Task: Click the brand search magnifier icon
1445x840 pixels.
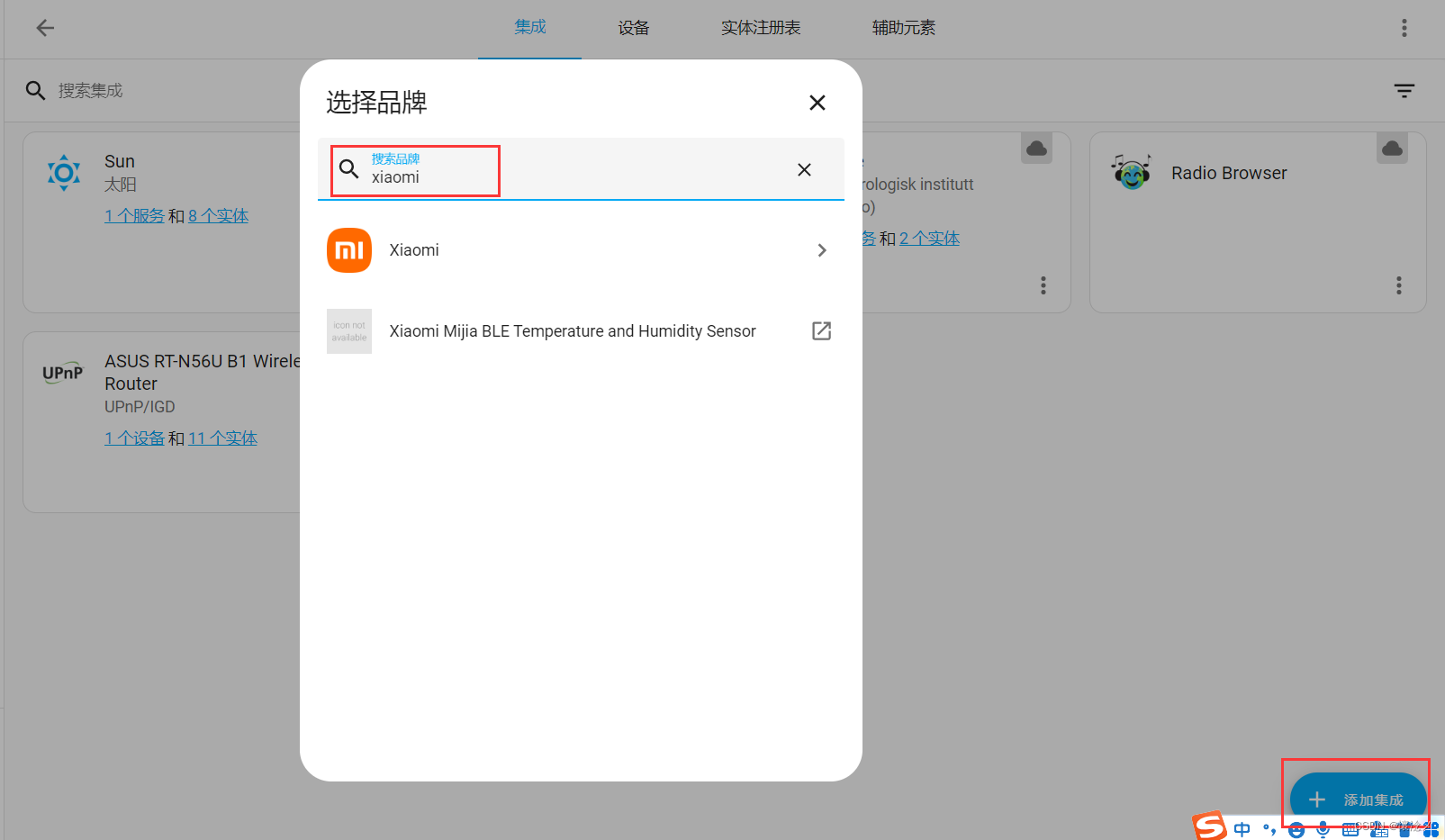Action: coord(349,168)
